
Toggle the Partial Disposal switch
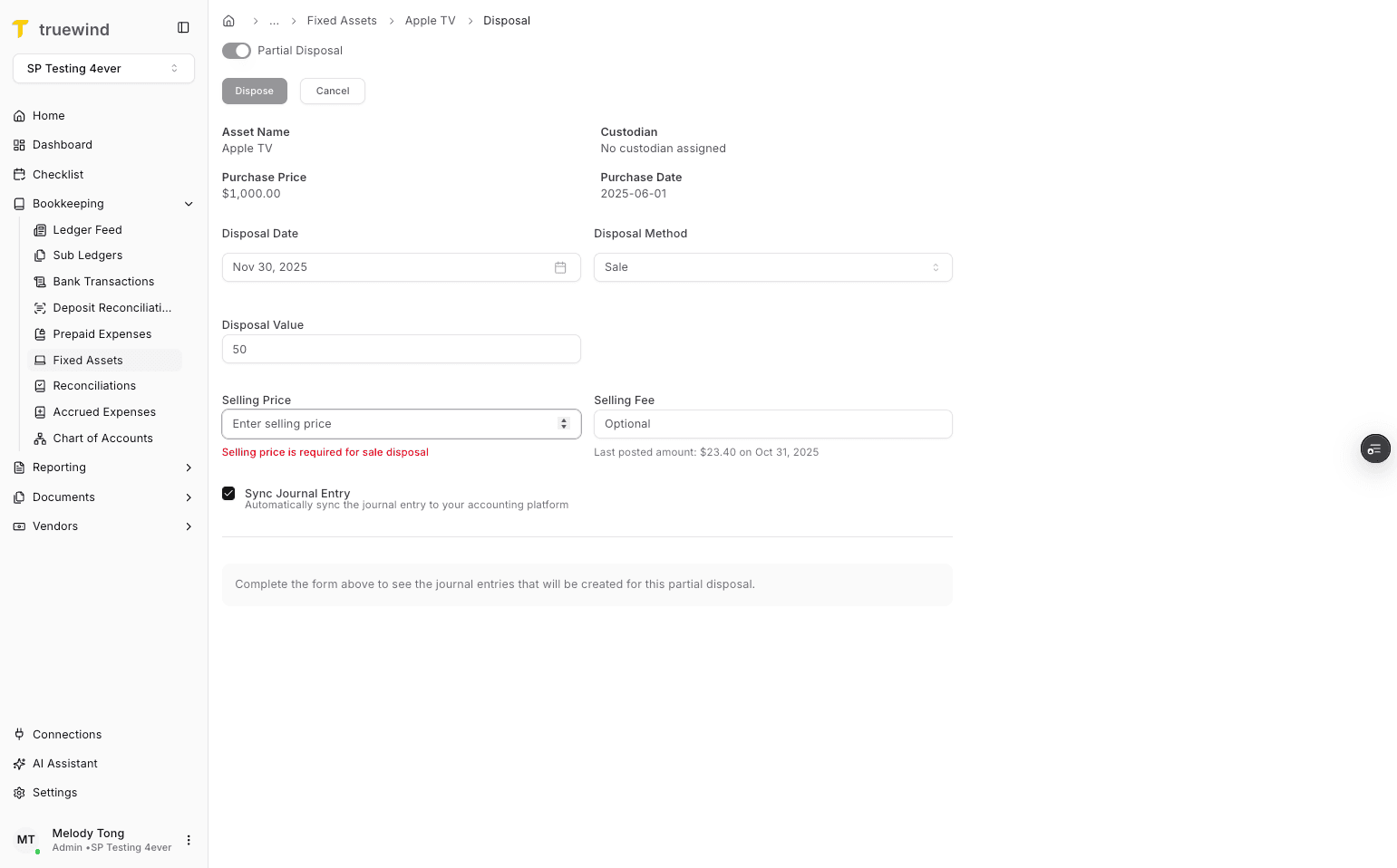(x=237, y=51)
